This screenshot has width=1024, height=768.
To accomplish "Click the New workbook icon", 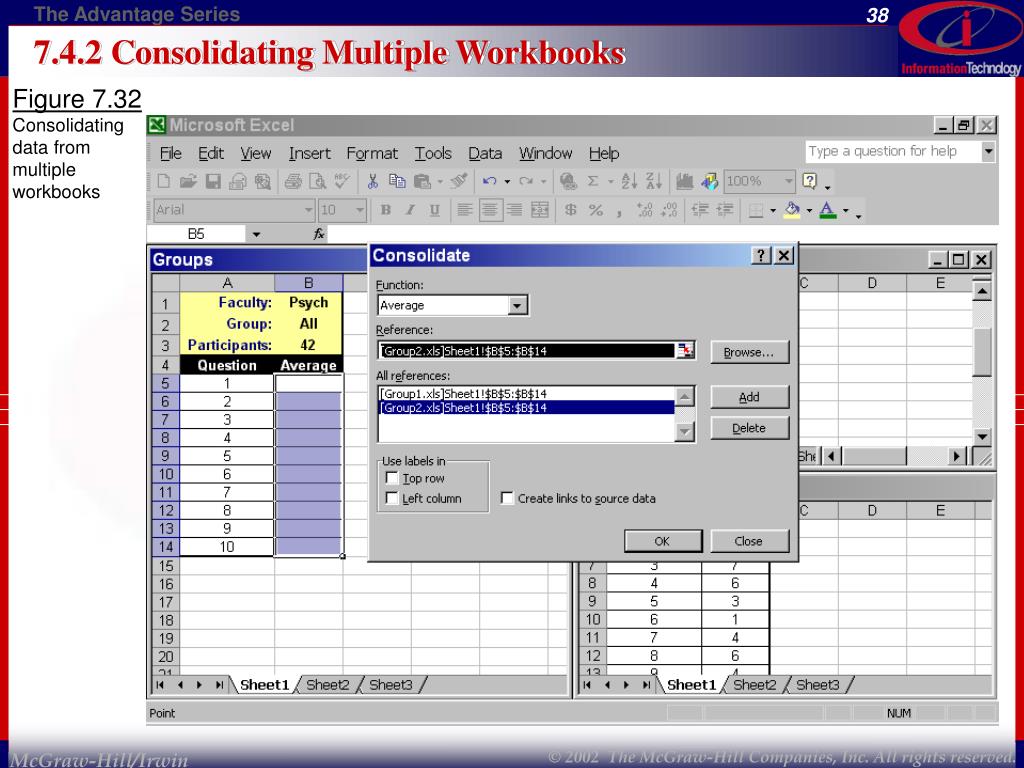I will click(x=164, y=182).
